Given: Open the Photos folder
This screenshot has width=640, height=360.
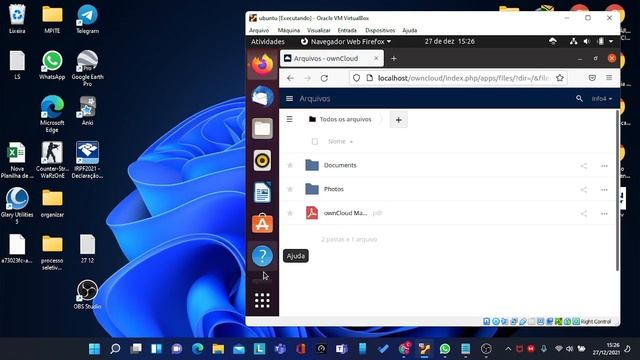Looking at the screenshot, I should pyautogui.click(x=334, y=189).
